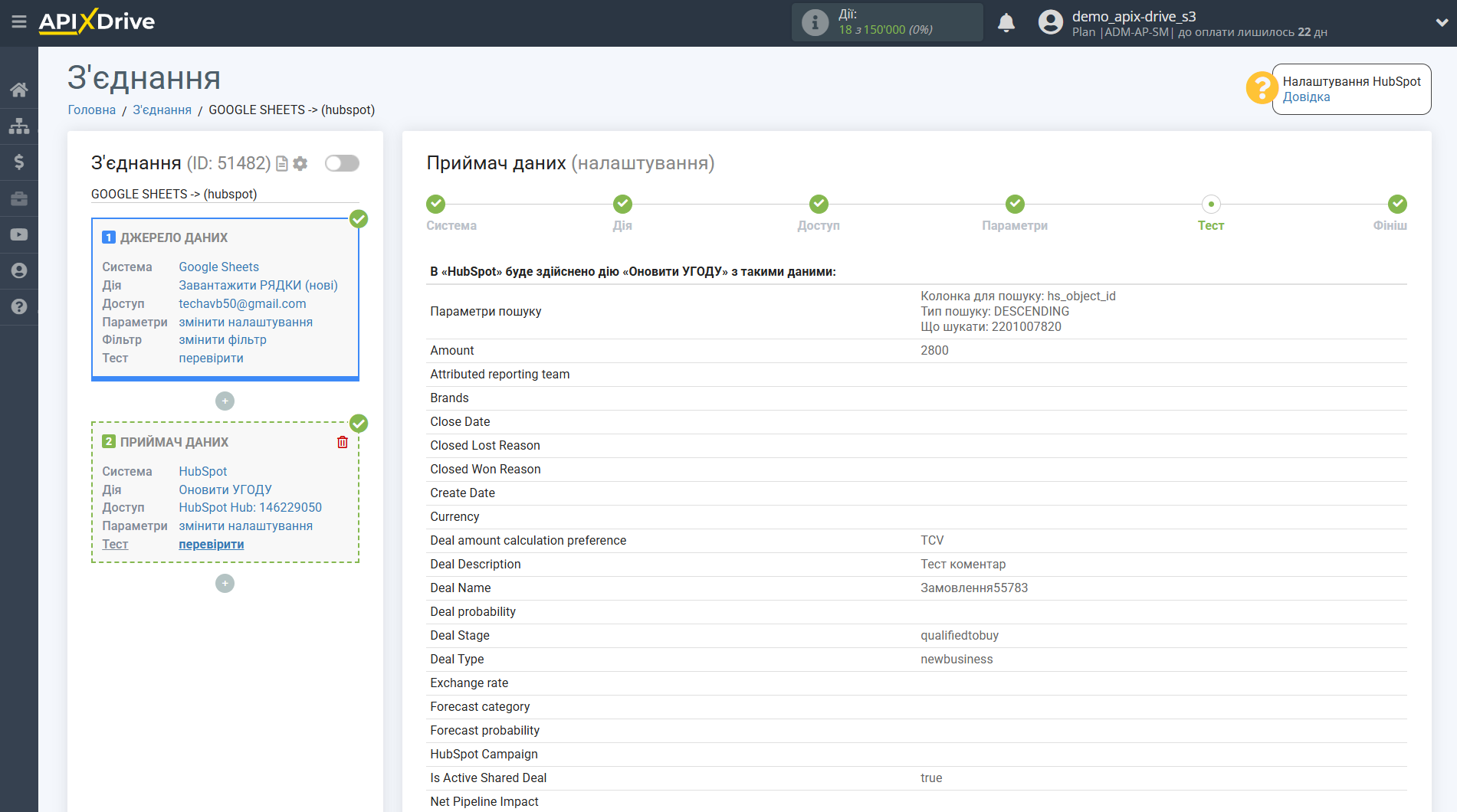Change data receiver settings link
The width and height of the screenshot is (1457, 812).
[x=246, y=526]
